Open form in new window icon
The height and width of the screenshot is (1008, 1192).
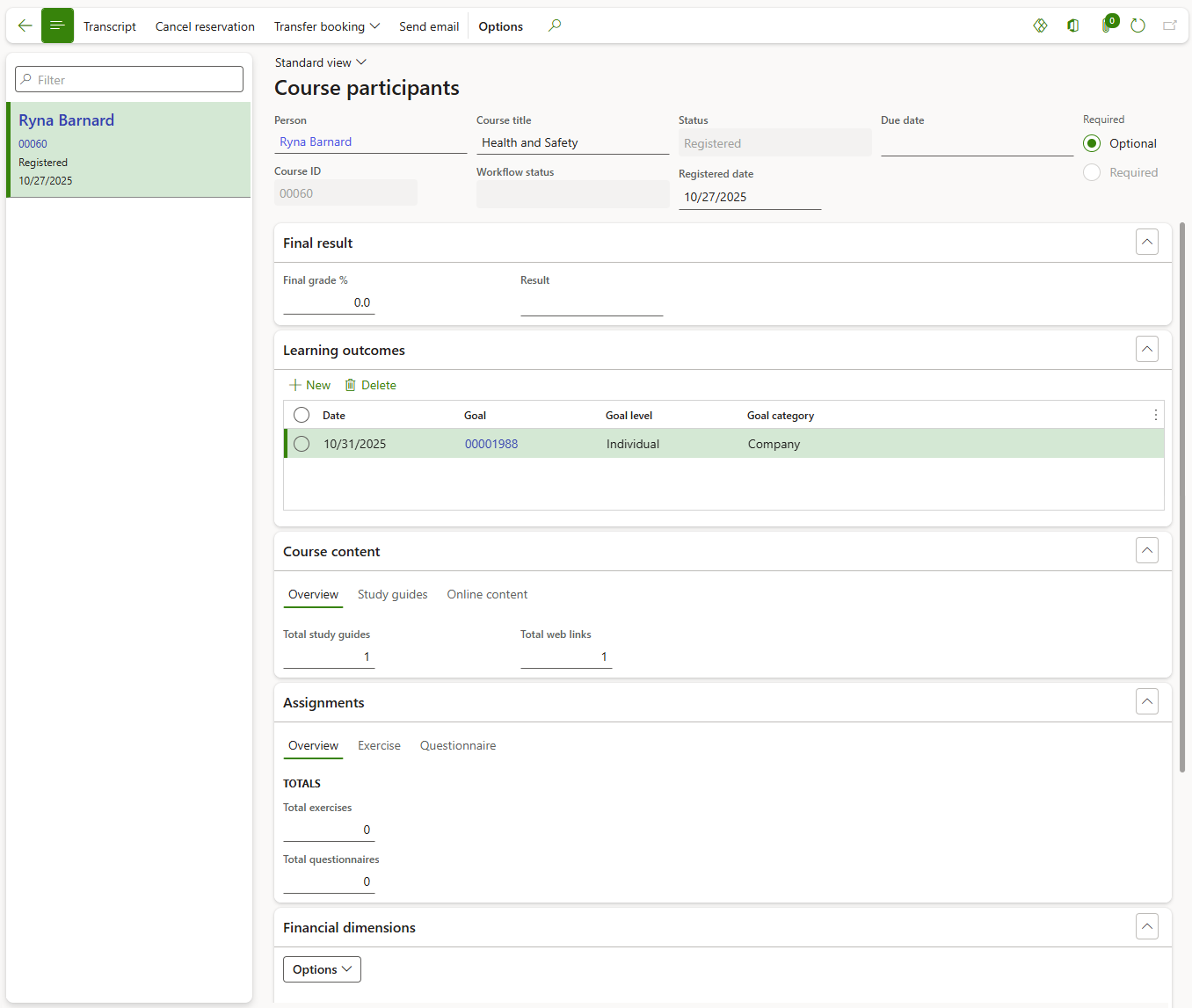pyautogui.click(x=1169, y=25)
